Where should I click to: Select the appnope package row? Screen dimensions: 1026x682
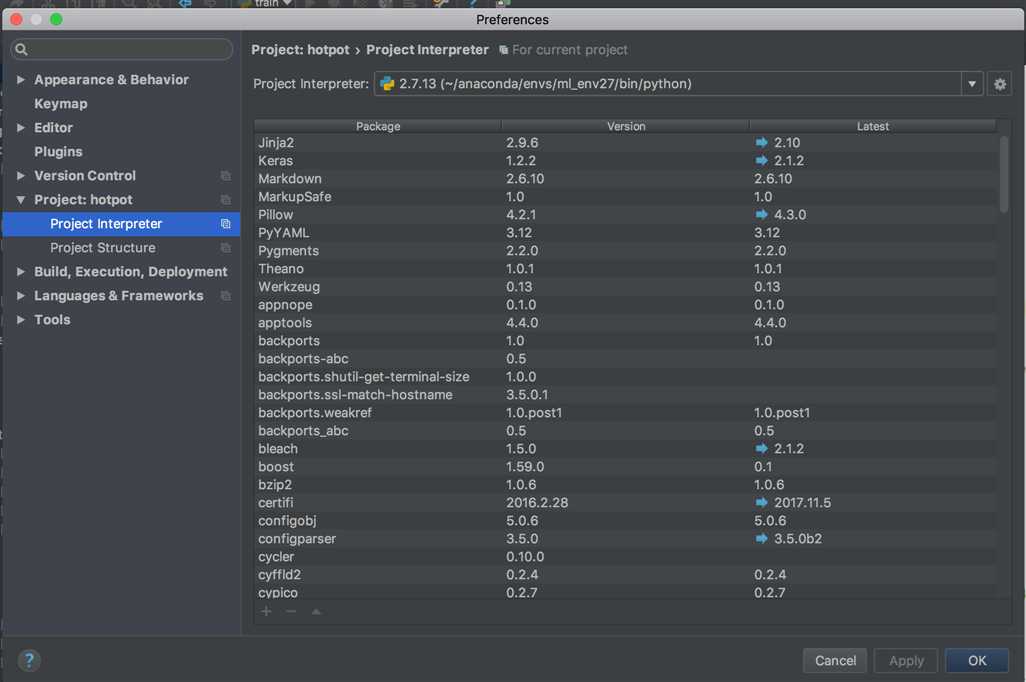coord(626,304)
